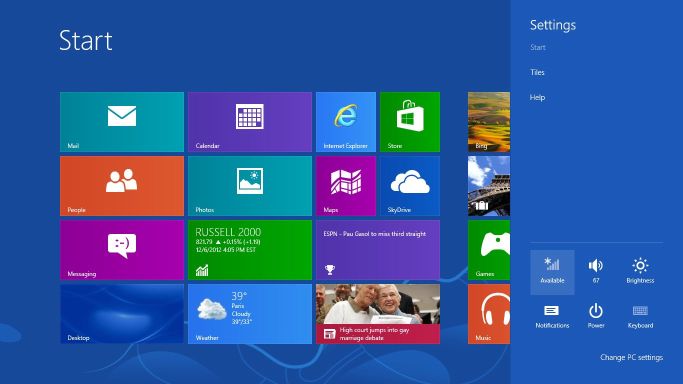This screenshot has height=384, width=683.
Task: Click the Settings pane title
Action: [x=553, y=25]
